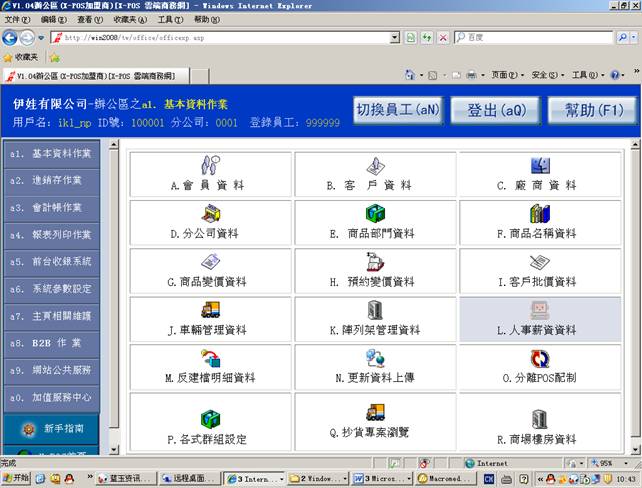The width and height of the screenshot is (642, 488).
Task: Switch to a6. 系統參數設定 sidebar item
Action: pos(51,288)
